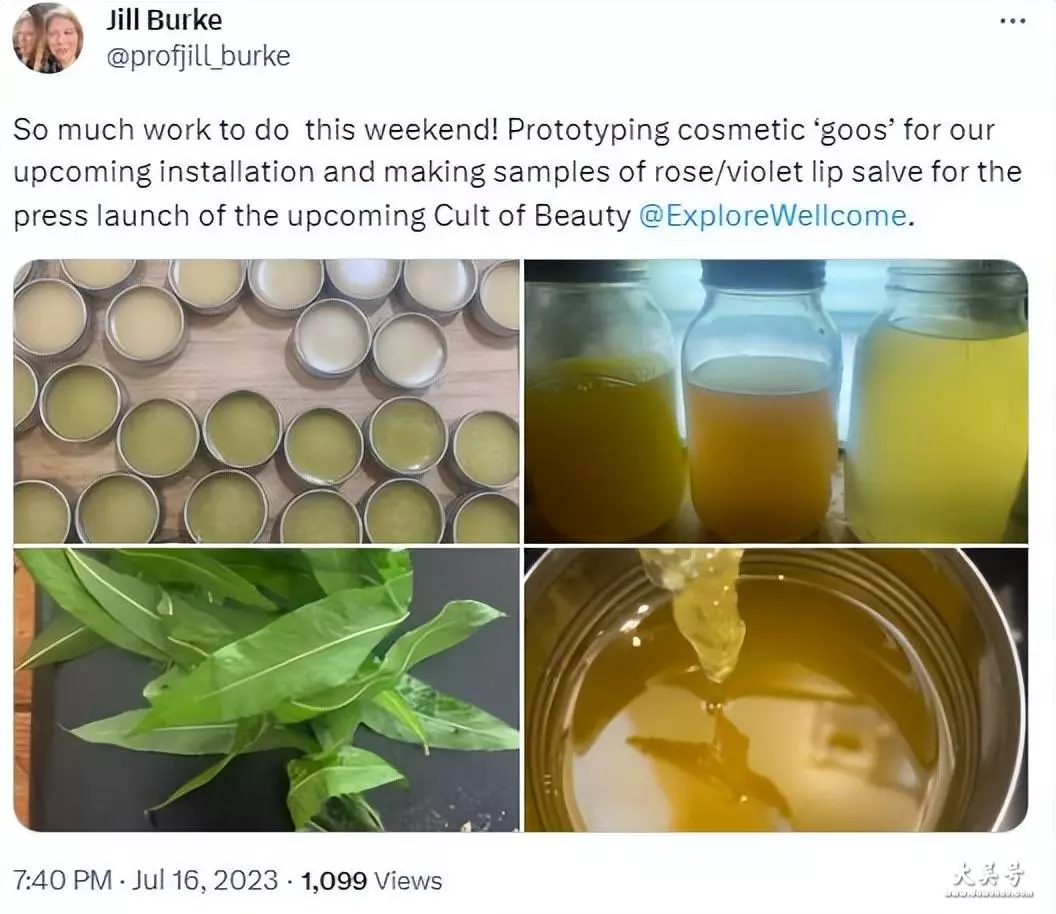The height and width of the screenshot is (914, 1056).
Task: Click the tweet text about cosmetic goos
Action: click(517, 172)
